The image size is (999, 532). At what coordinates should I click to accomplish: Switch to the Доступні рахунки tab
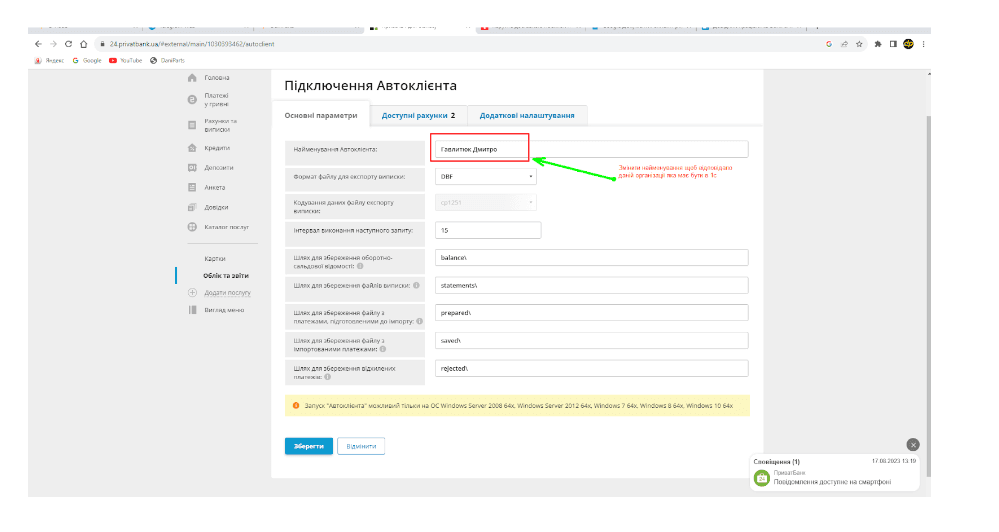[x=418, y=115]
